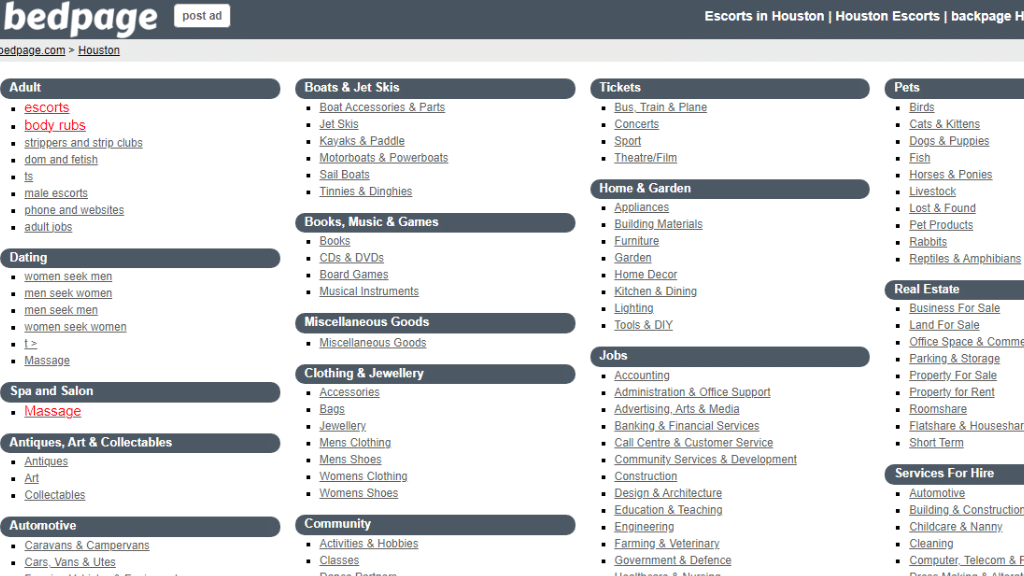The height and width of the screenshot is (576, 1024).
Task: Open Farming & Veterinary jobs
Action: click(667, 544)
